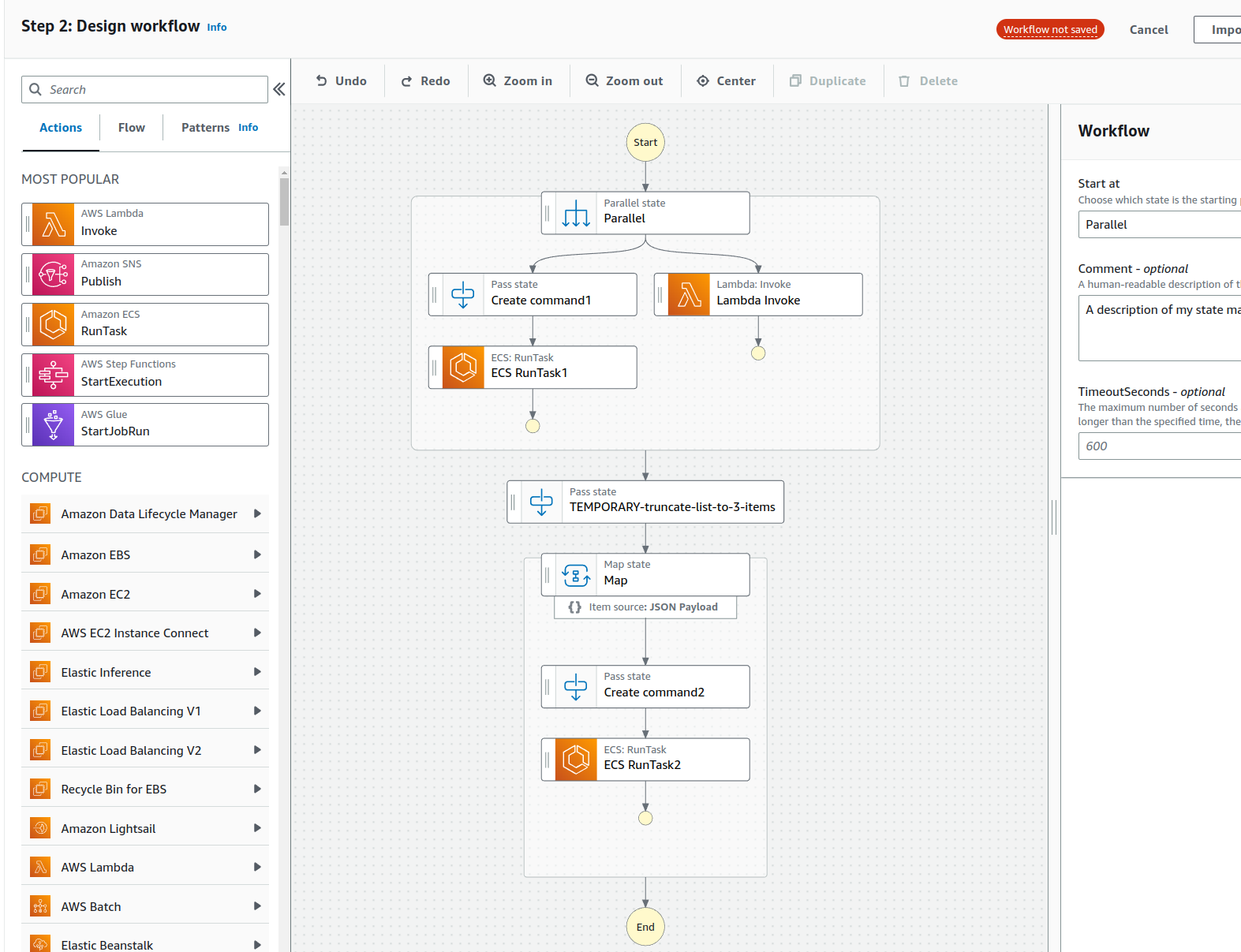Expand the Amazon EC2 actions arrow
This screenshot has width=1241, height=952.
click(x=257, y=594)
